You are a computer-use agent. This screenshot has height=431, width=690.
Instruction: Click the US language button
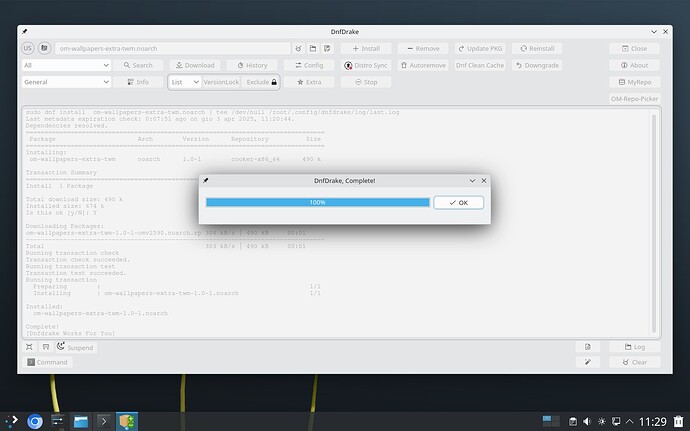tap(28, 48)
